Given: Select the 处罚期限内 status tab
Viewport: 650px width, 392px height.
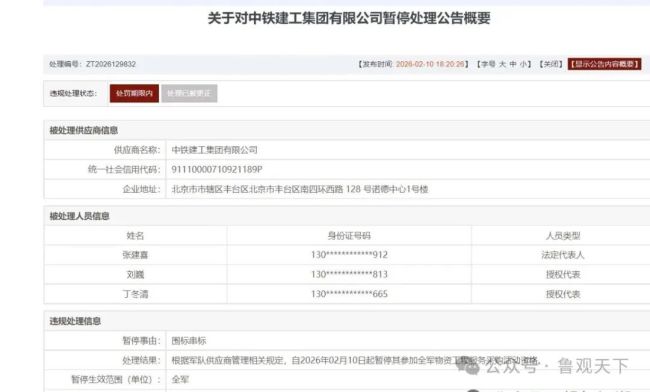Looking at the screenshot, I should (134, 93).
